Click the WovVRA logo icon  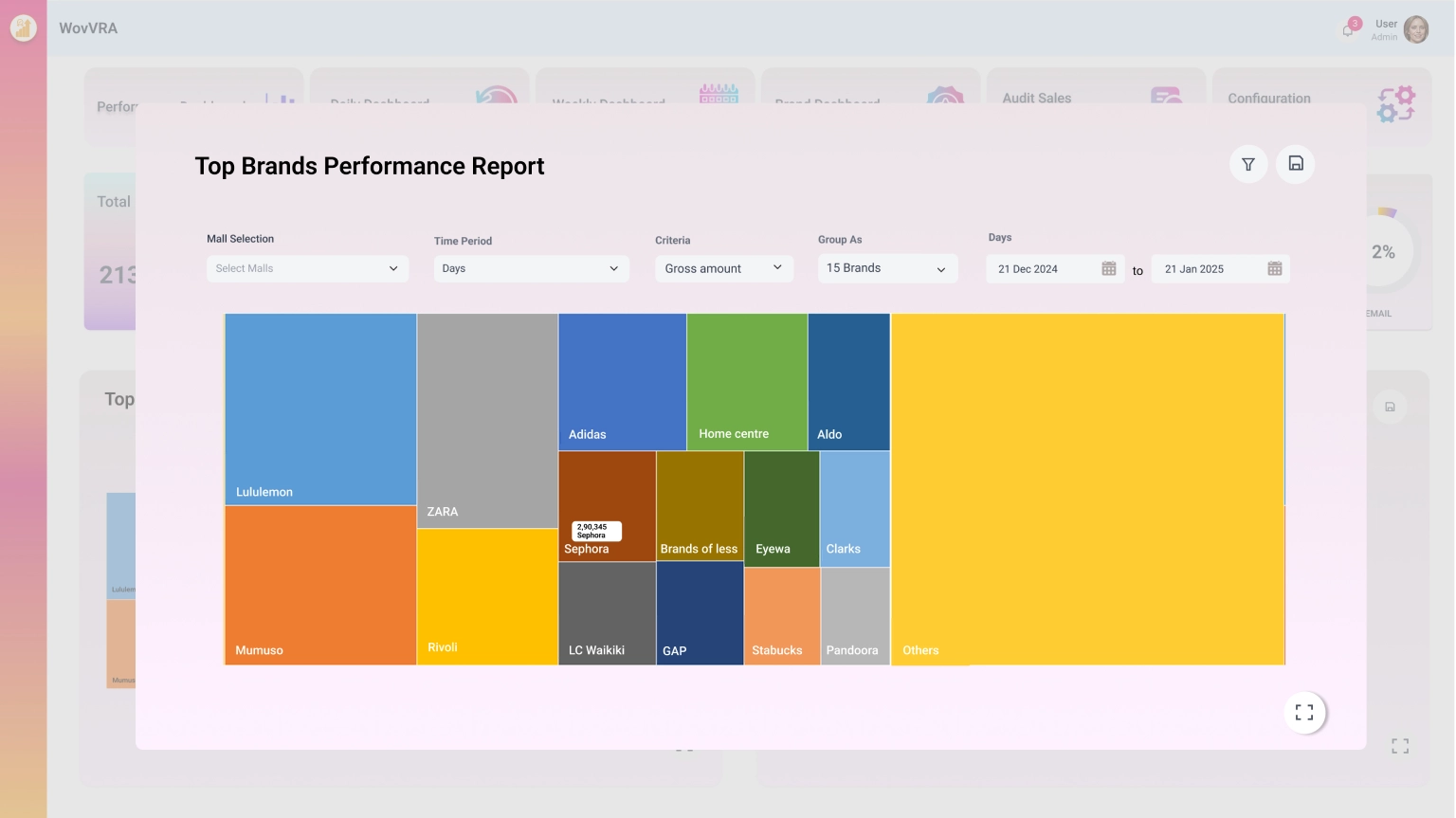tap(23, 28)
